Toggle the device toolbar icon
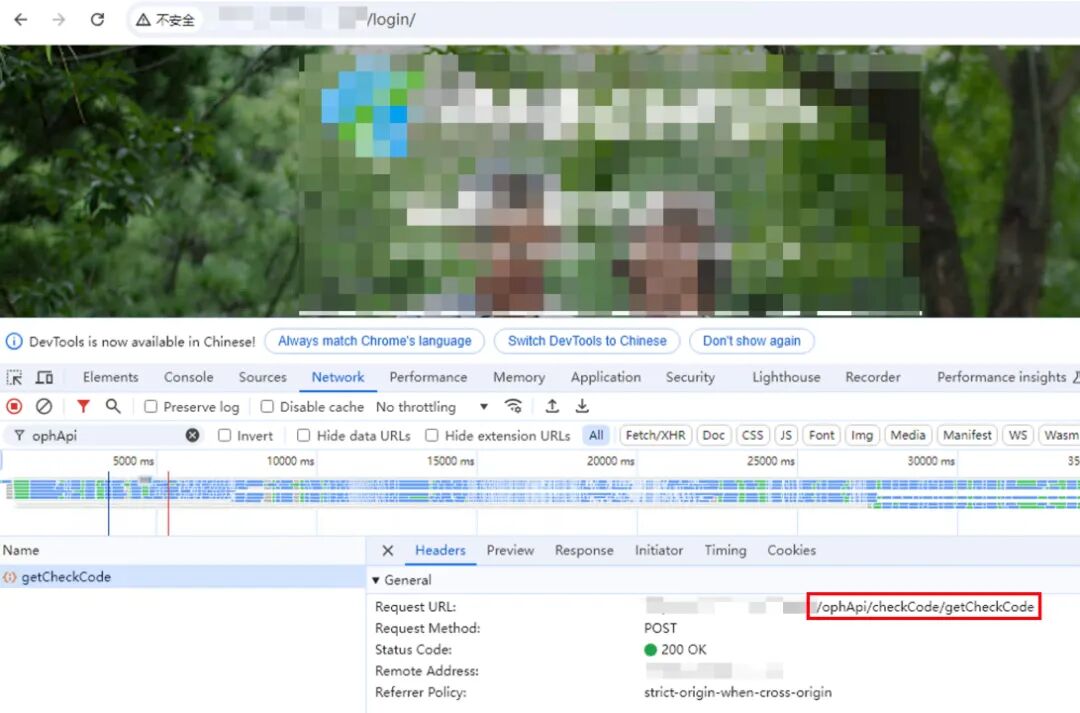The width and height of the screenshot is (1080, 713). coord(45,378)
